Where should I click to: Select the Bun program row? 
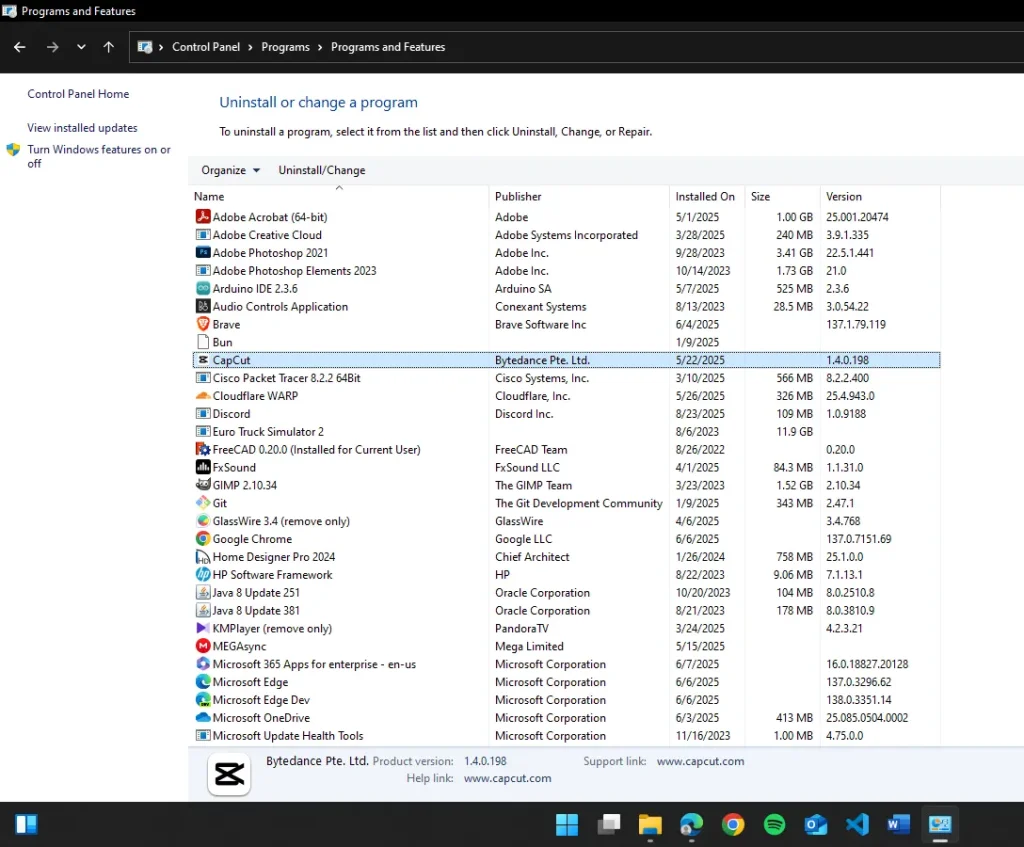click(566, 342)
